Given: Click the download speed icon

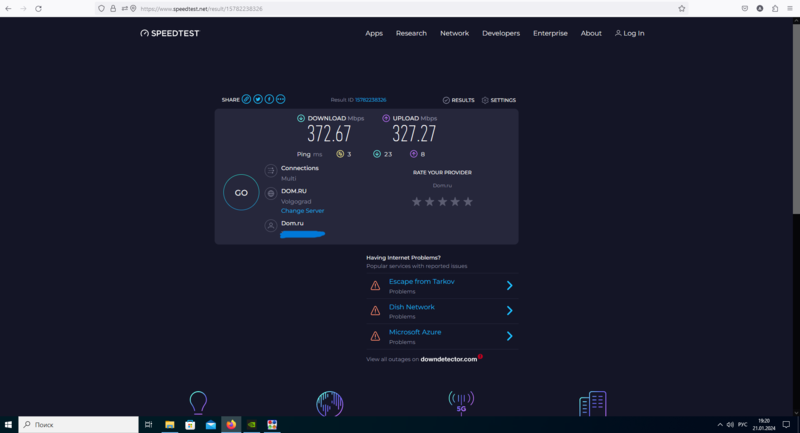Looking at the screenshot, I should point(301,118).
